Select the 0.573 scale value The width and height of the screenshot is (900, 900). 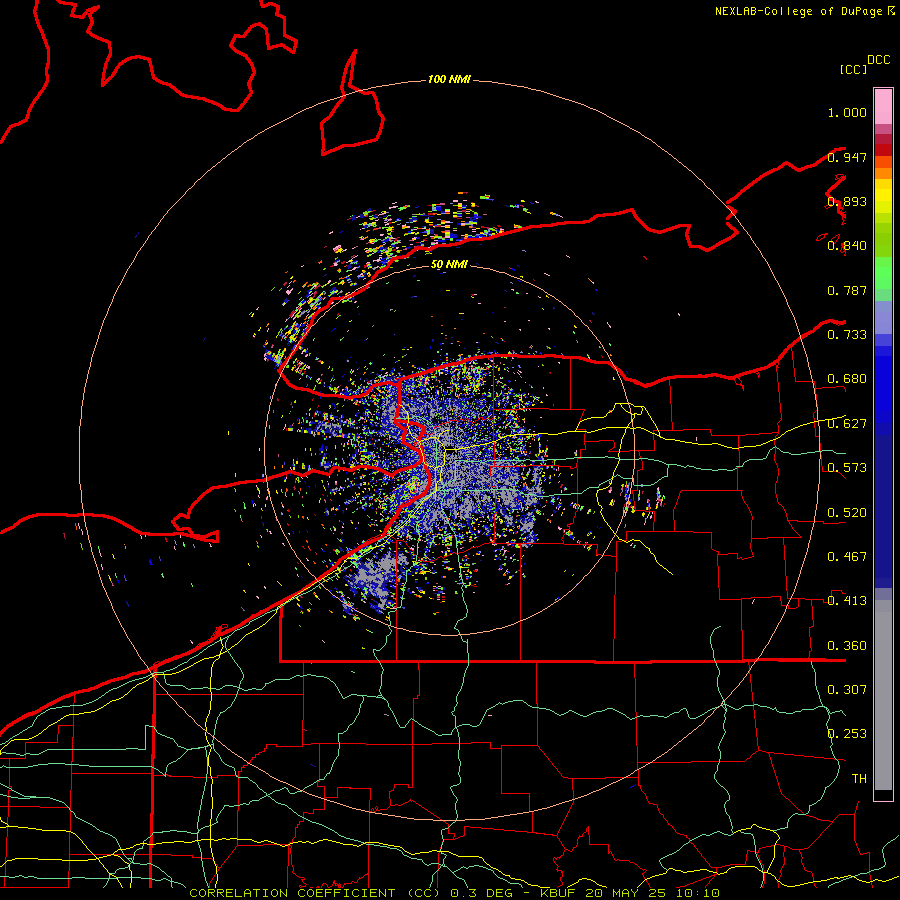[x=847, y=468]
